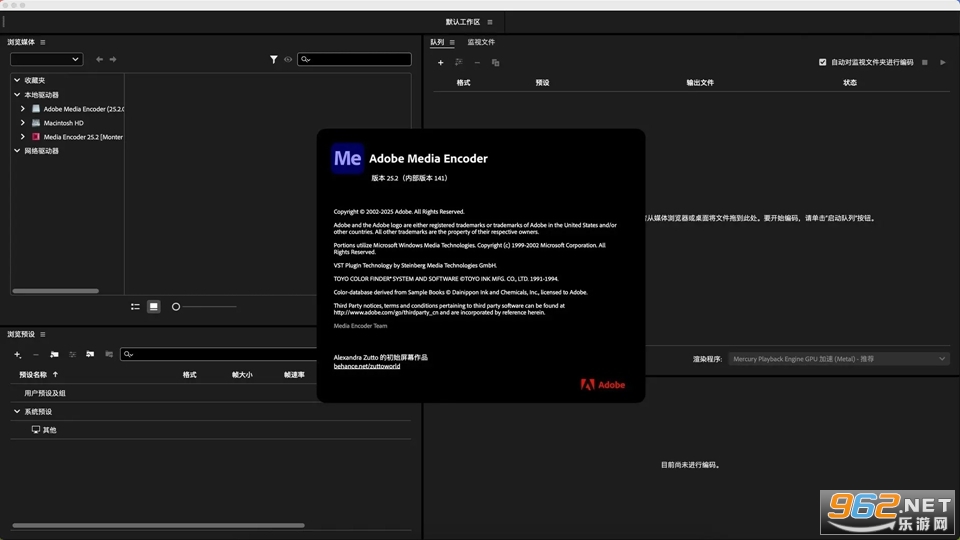Click the 状态 column header in queue
960x540 pixels.
pos(850,83)
